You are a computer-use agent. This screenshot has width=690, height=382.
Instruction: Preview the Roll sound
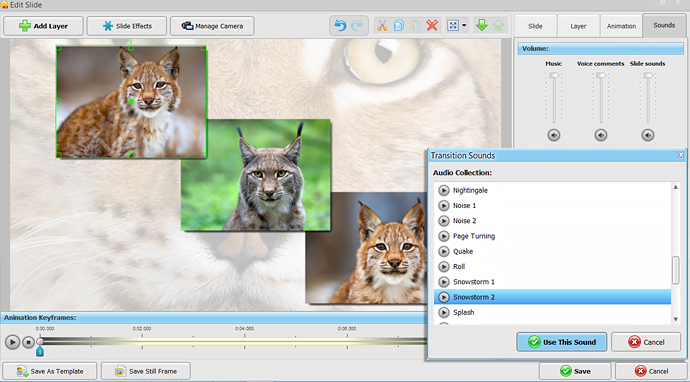444,266
